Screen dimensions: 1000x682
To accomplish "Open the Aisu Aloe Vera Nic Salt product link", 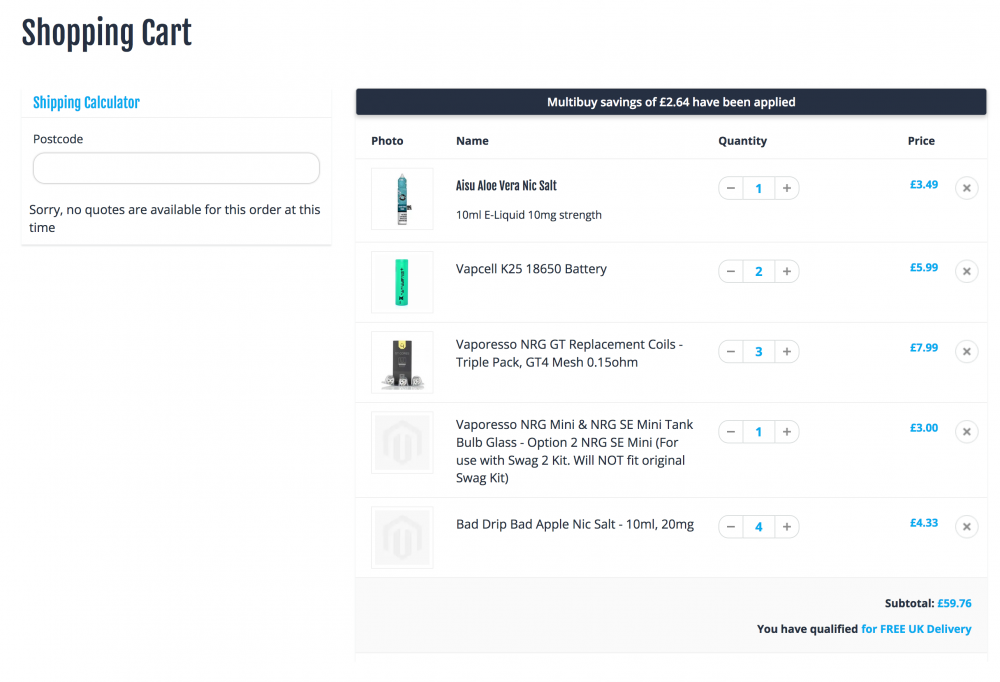I will click(506, 186).
